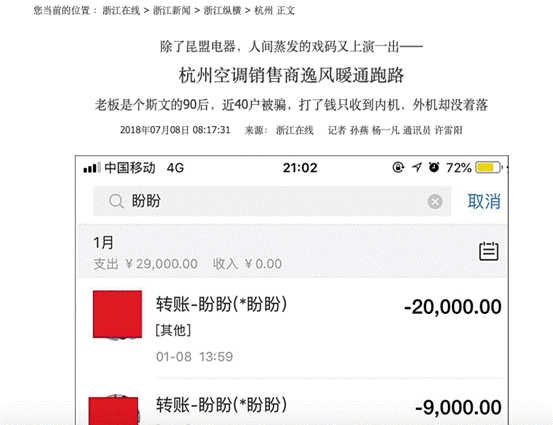Open the 浙江在线 breadcrumb link
This screenshot has height=425, width=553.
(x=121, y=11)
